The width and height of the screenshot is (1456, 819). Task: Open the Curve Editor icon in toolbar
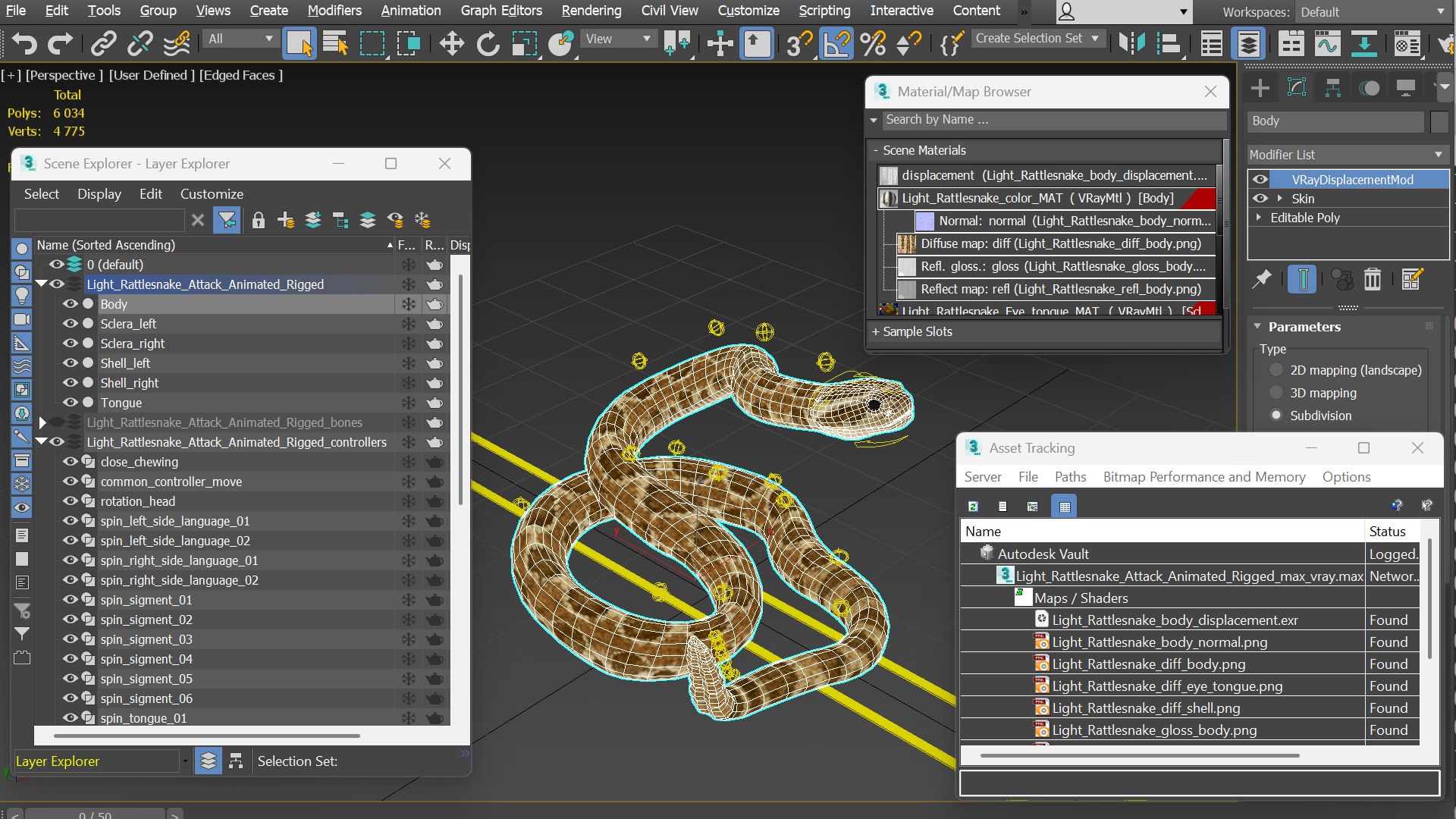pos(1327,43)
